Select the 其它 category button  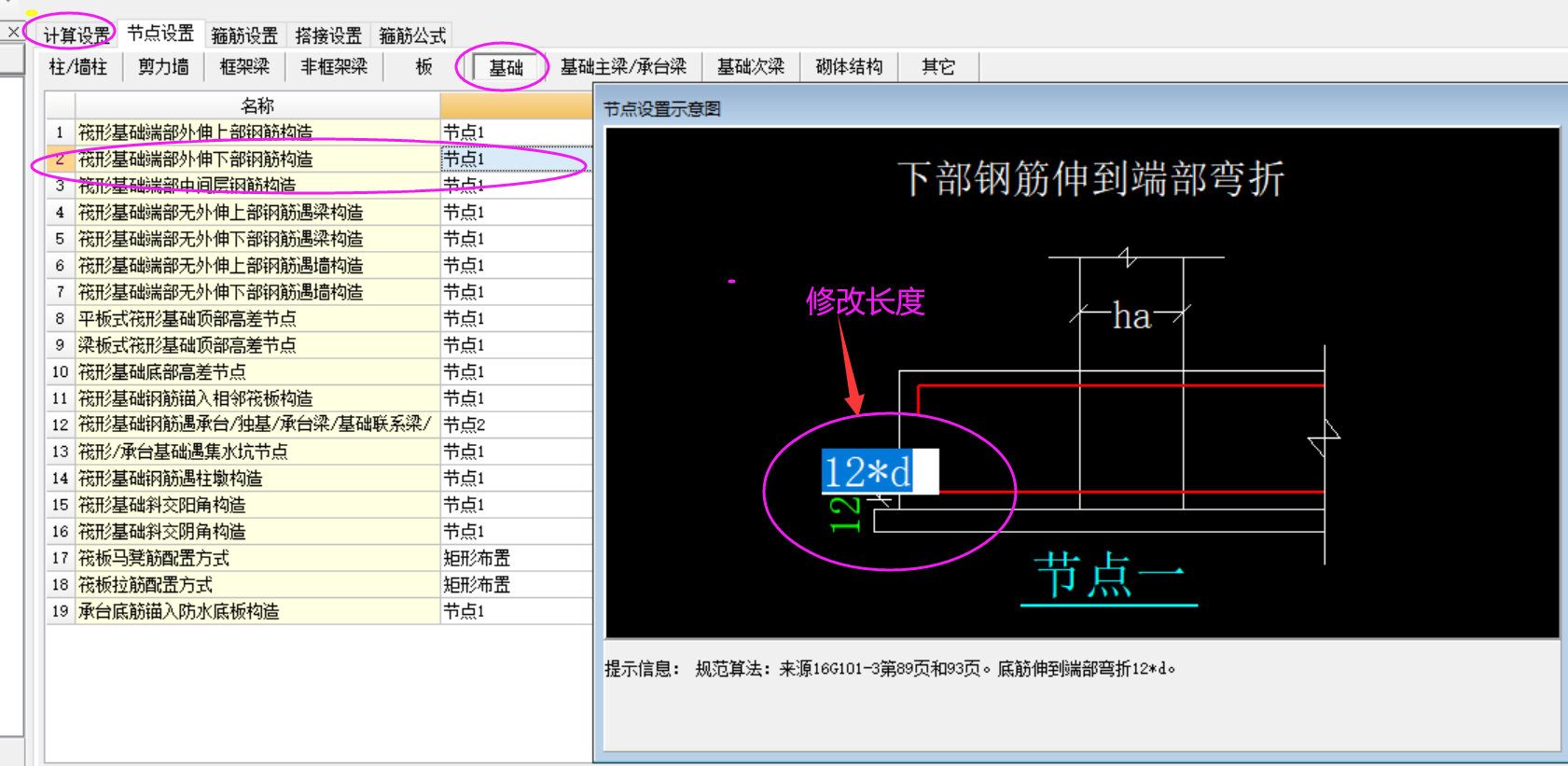(938, 67)
